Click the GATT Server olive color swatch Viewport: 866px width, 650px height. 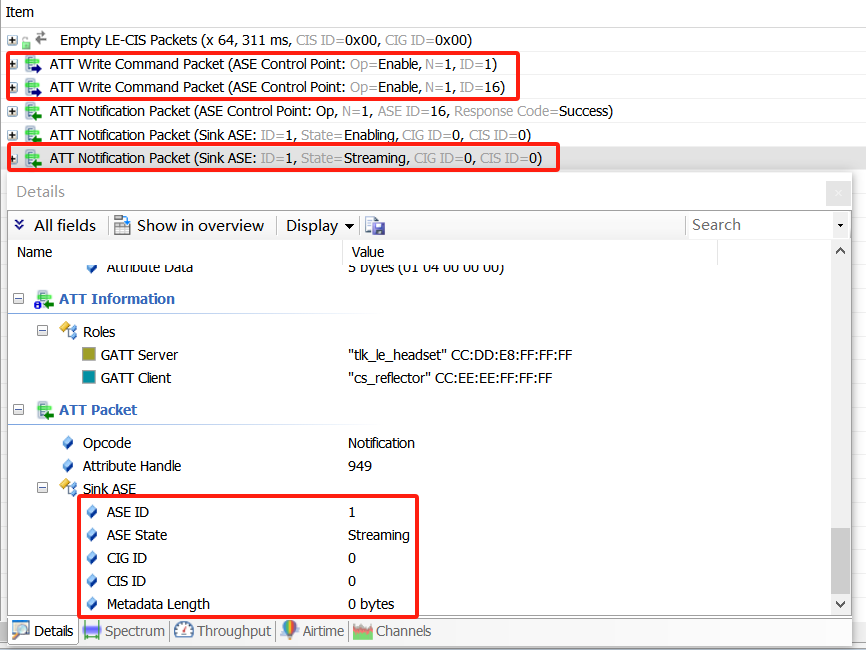click(89, 354)
